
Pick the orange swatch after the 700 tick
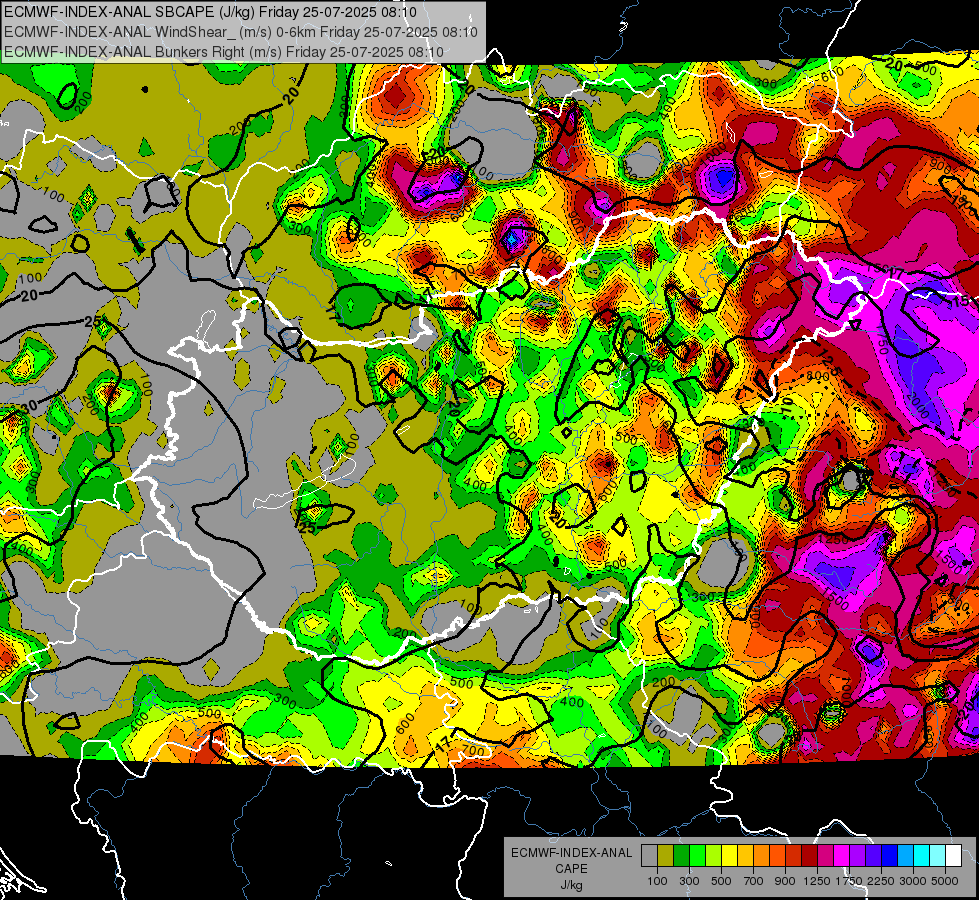tap(762, 856)
